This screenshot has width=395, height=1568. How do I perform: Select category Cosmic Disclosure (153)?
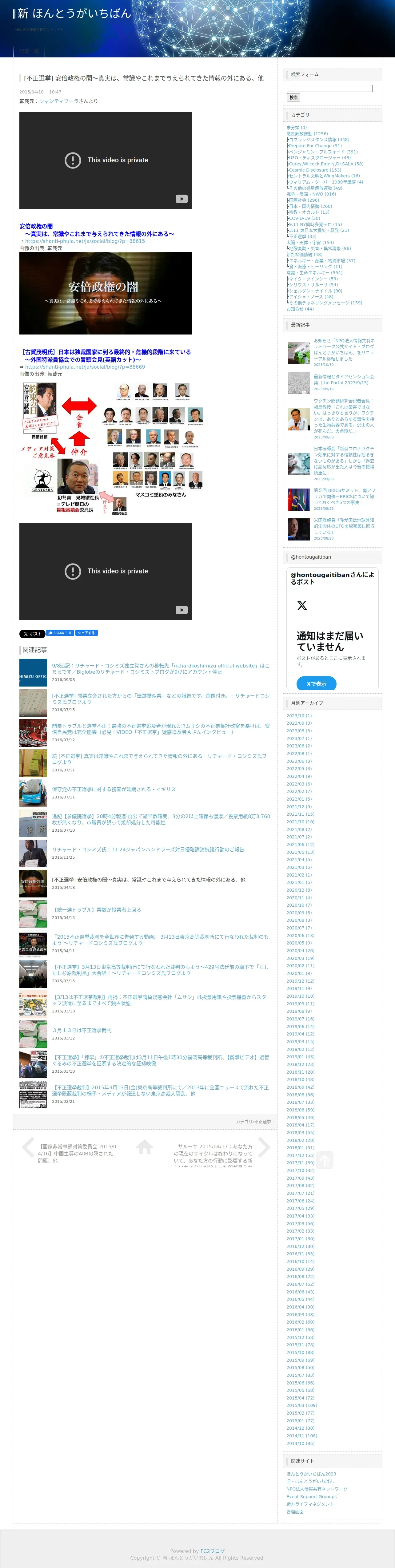coord(315,170)
